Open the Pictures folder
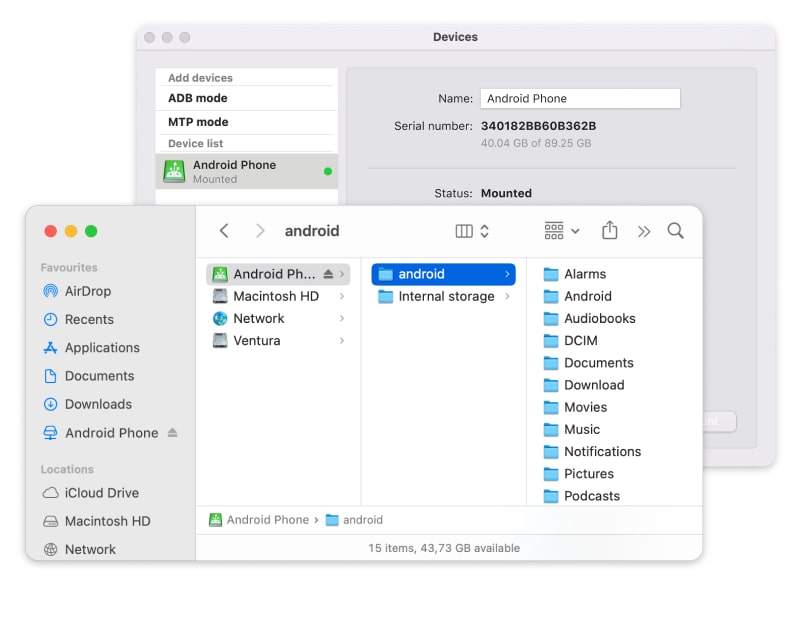Viewport: 800px width, 620px height. coord(578,474)
